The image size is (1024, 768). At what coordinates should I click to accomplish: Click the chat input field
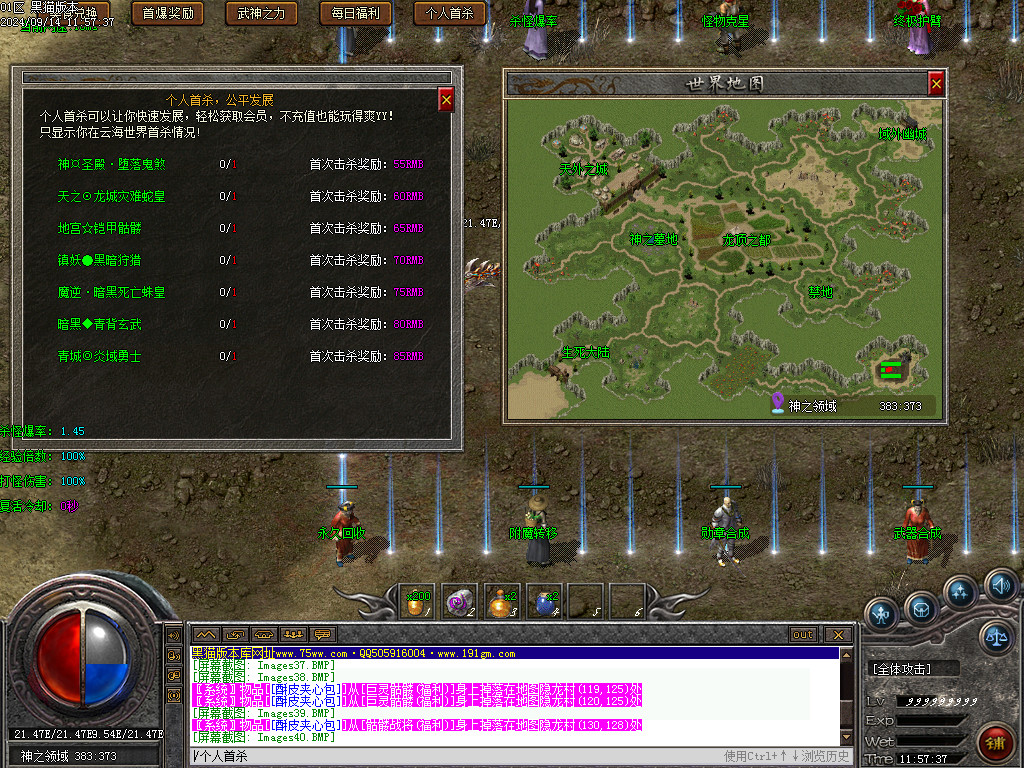coord(521,756)
